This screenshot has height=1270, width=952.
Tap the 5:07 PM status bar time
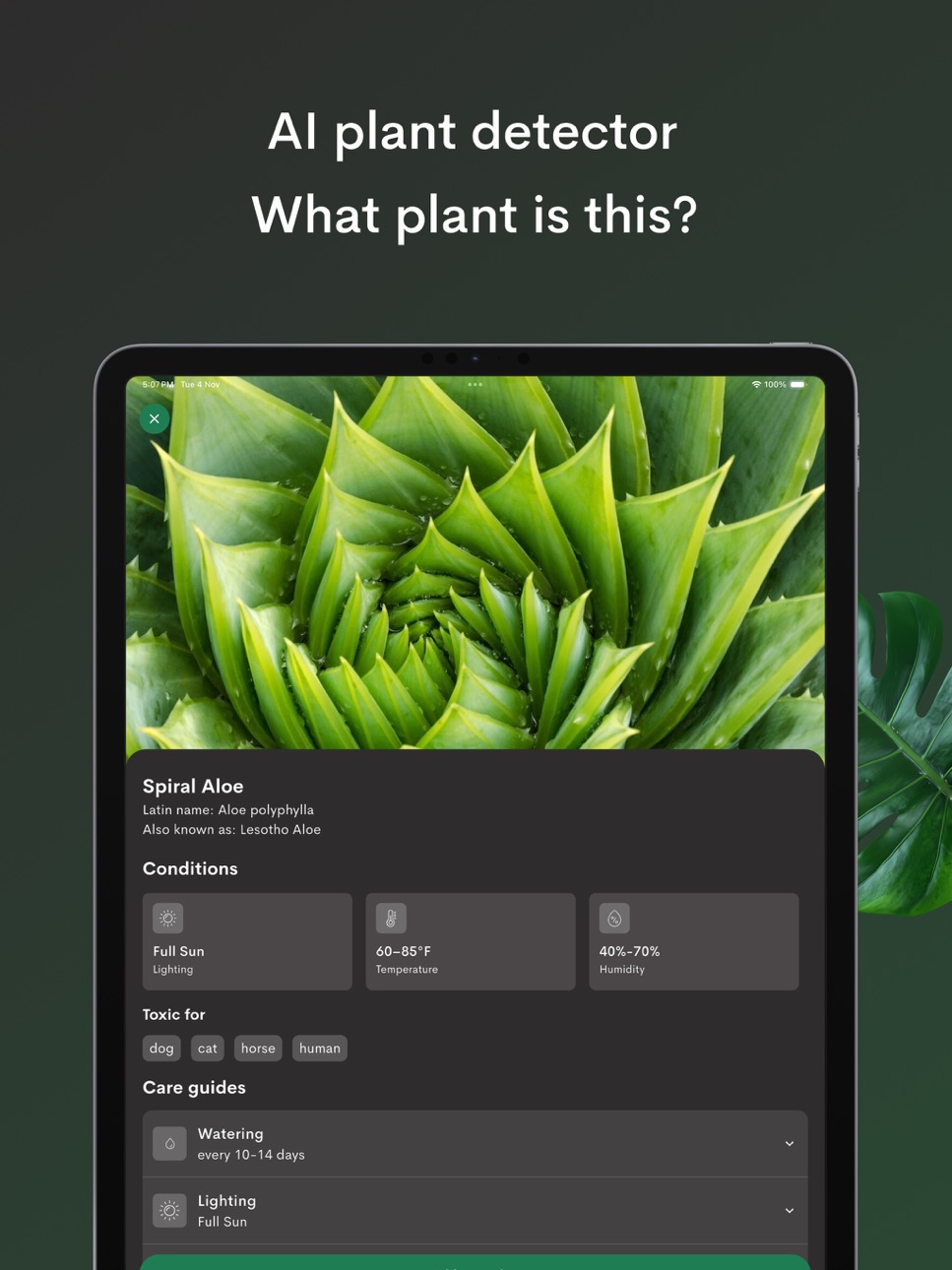click(158, 385)
